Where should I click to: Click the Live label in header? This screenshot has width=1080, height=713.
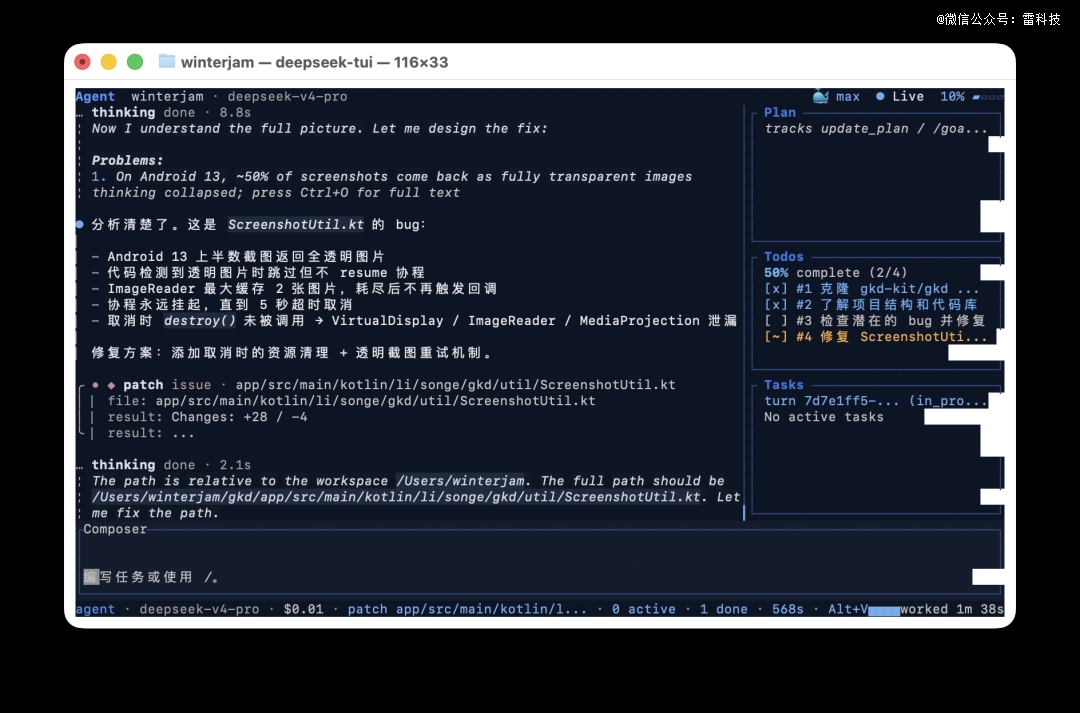908,96
